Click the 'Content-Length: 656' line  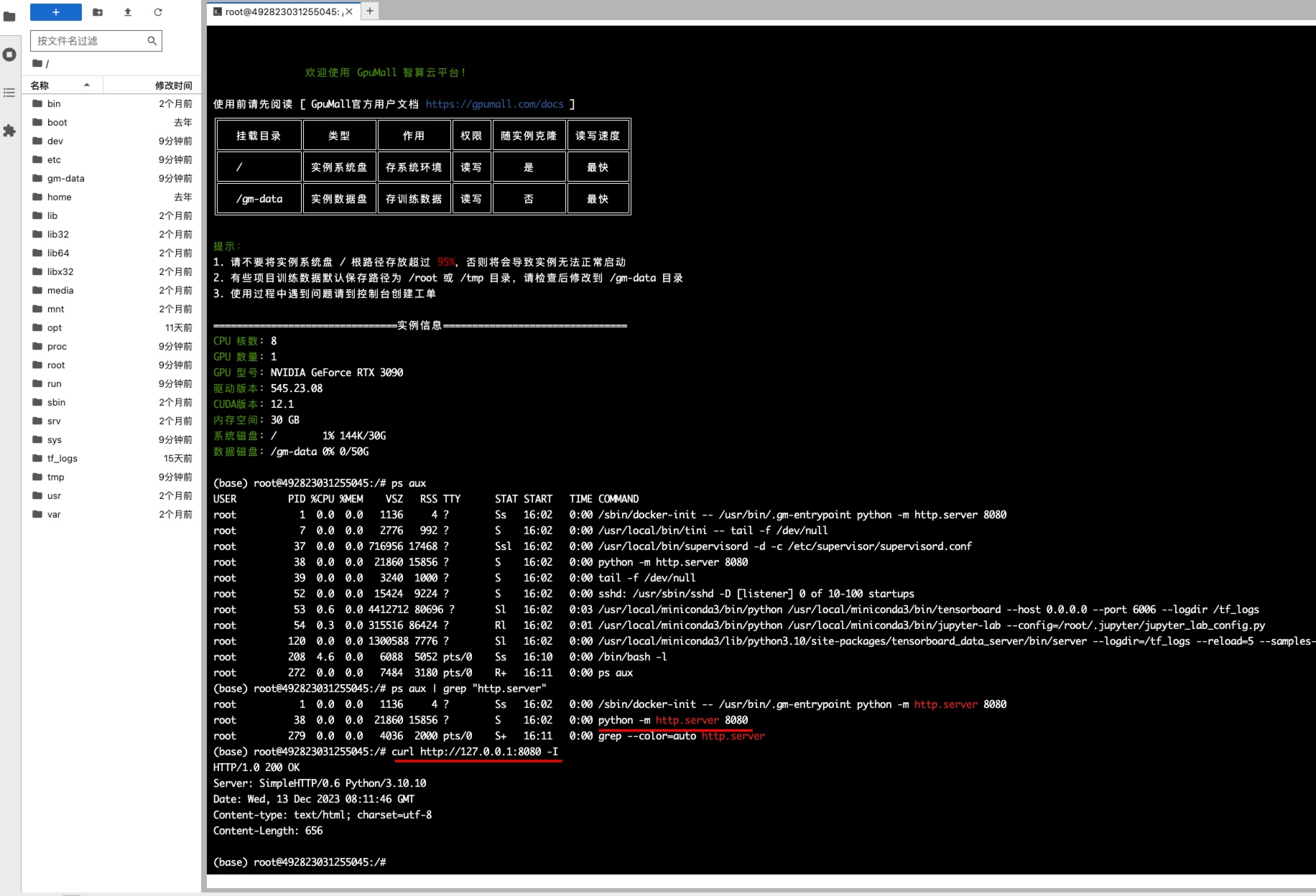point(268,831)
